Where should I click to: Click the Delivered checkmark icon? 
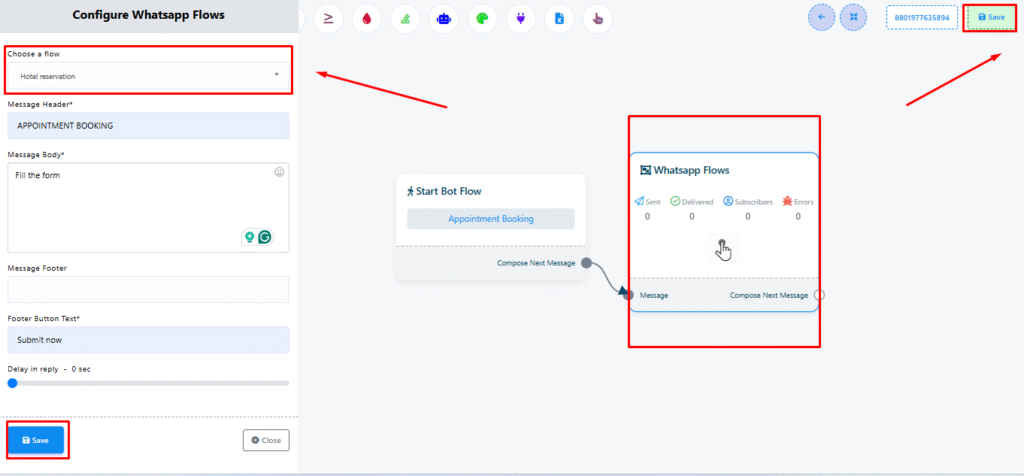coord(675,201)
